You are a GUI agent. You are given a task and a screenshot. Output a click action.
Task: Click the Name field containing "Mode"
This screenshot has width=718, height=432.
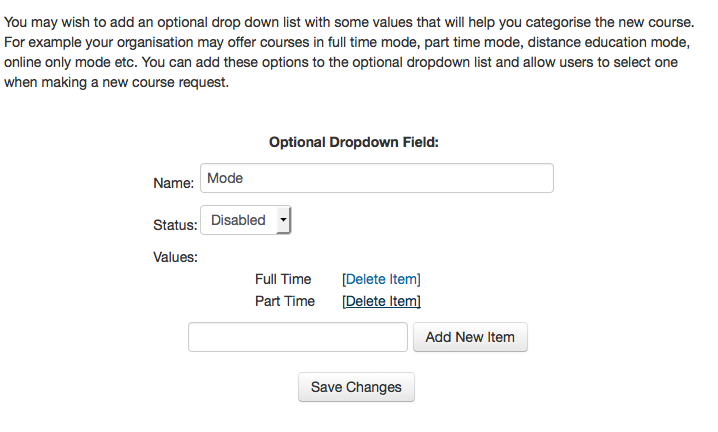point(376,178)
